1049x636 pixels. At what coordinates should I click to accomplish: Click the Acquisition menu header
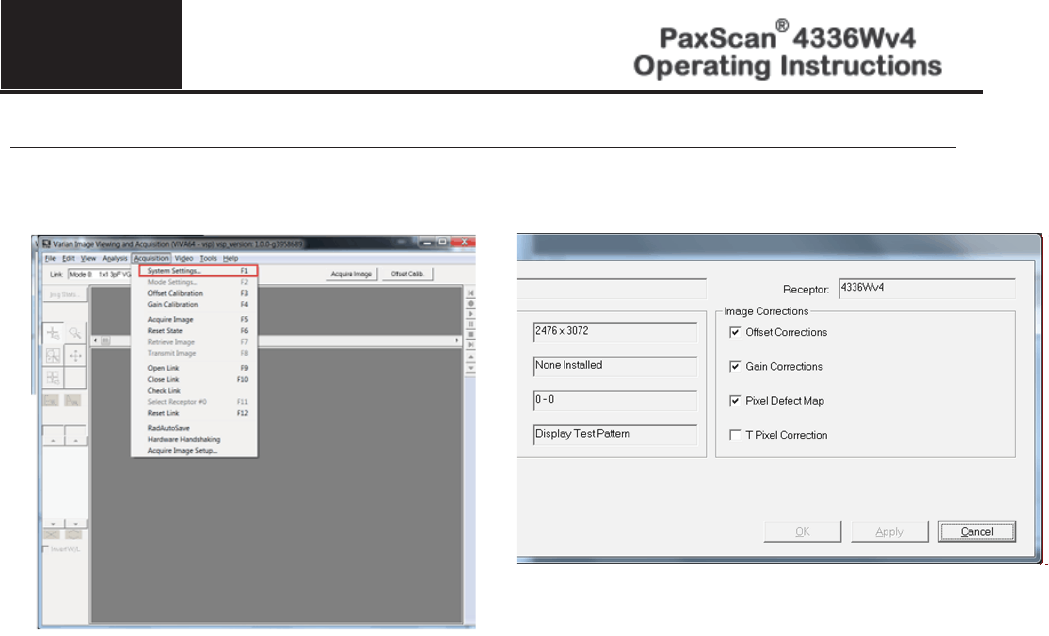[x=151, y=258]
